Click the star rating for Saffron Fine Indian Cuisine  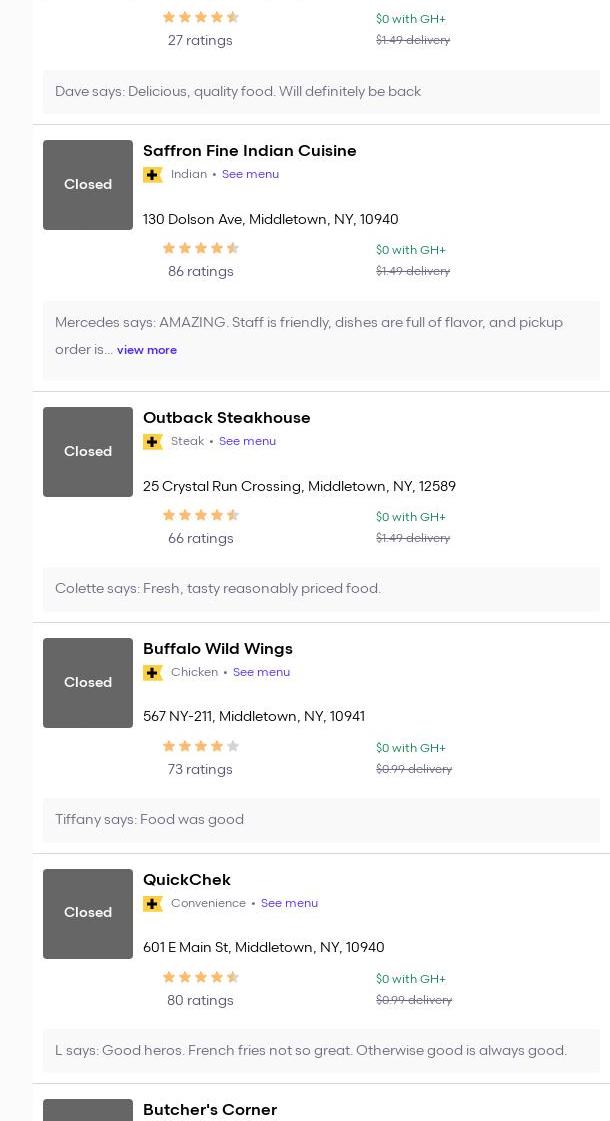pos(201,249)
